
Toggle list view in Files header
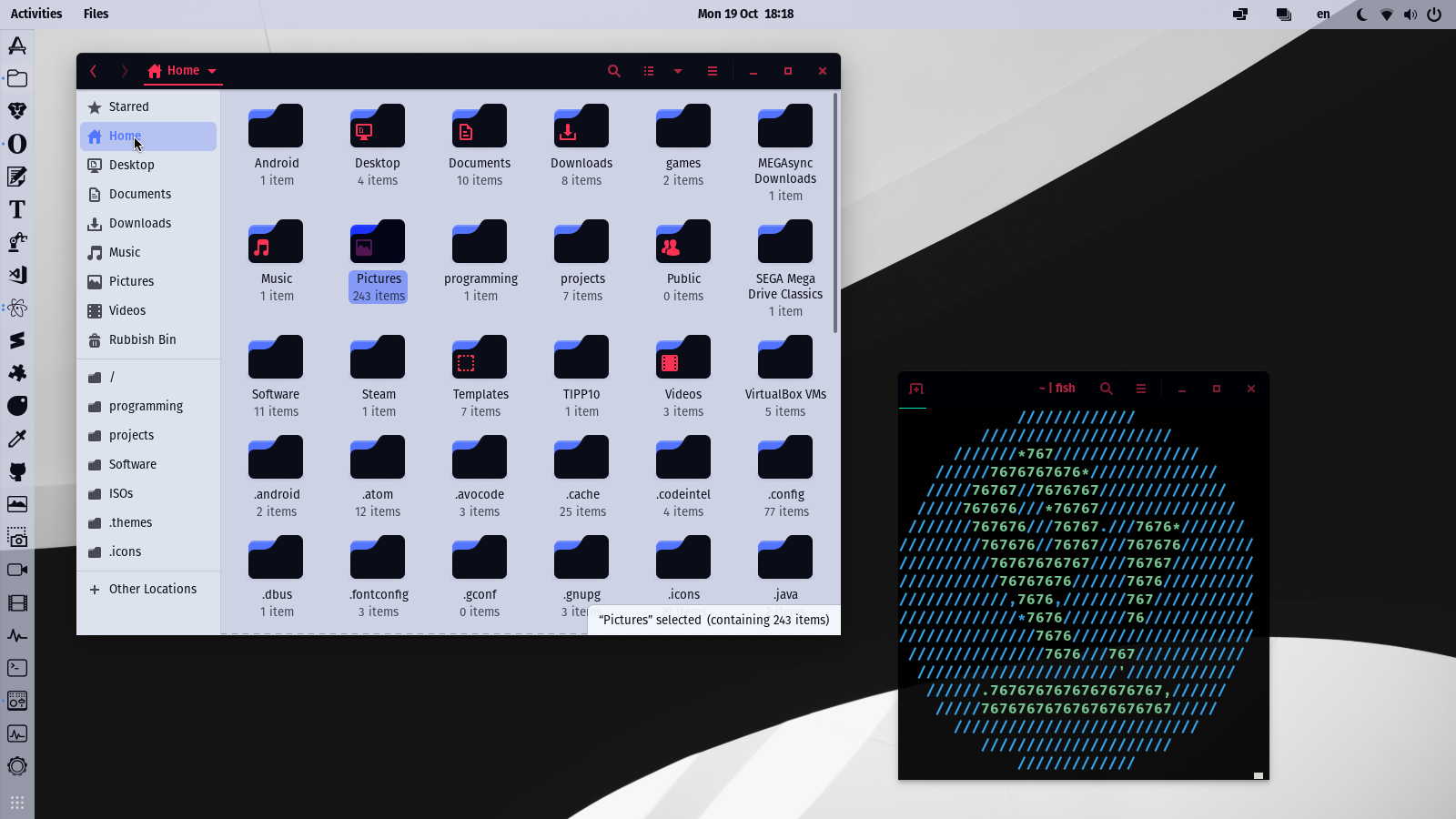649,71
